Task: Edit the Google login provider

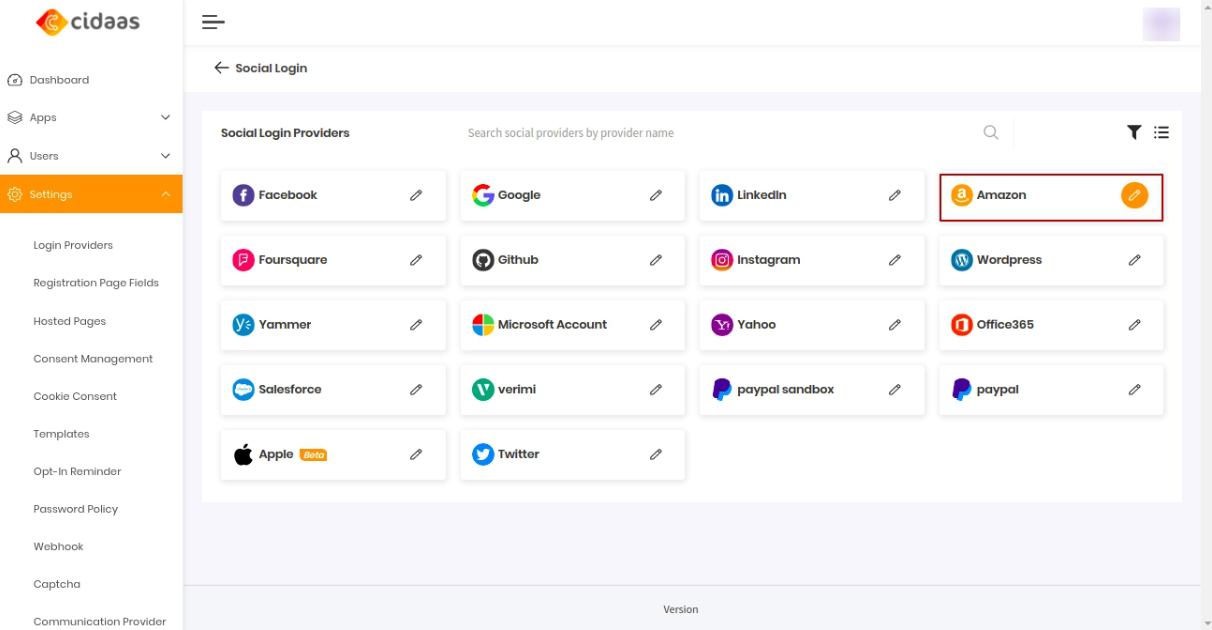Action: pos(656,196)
